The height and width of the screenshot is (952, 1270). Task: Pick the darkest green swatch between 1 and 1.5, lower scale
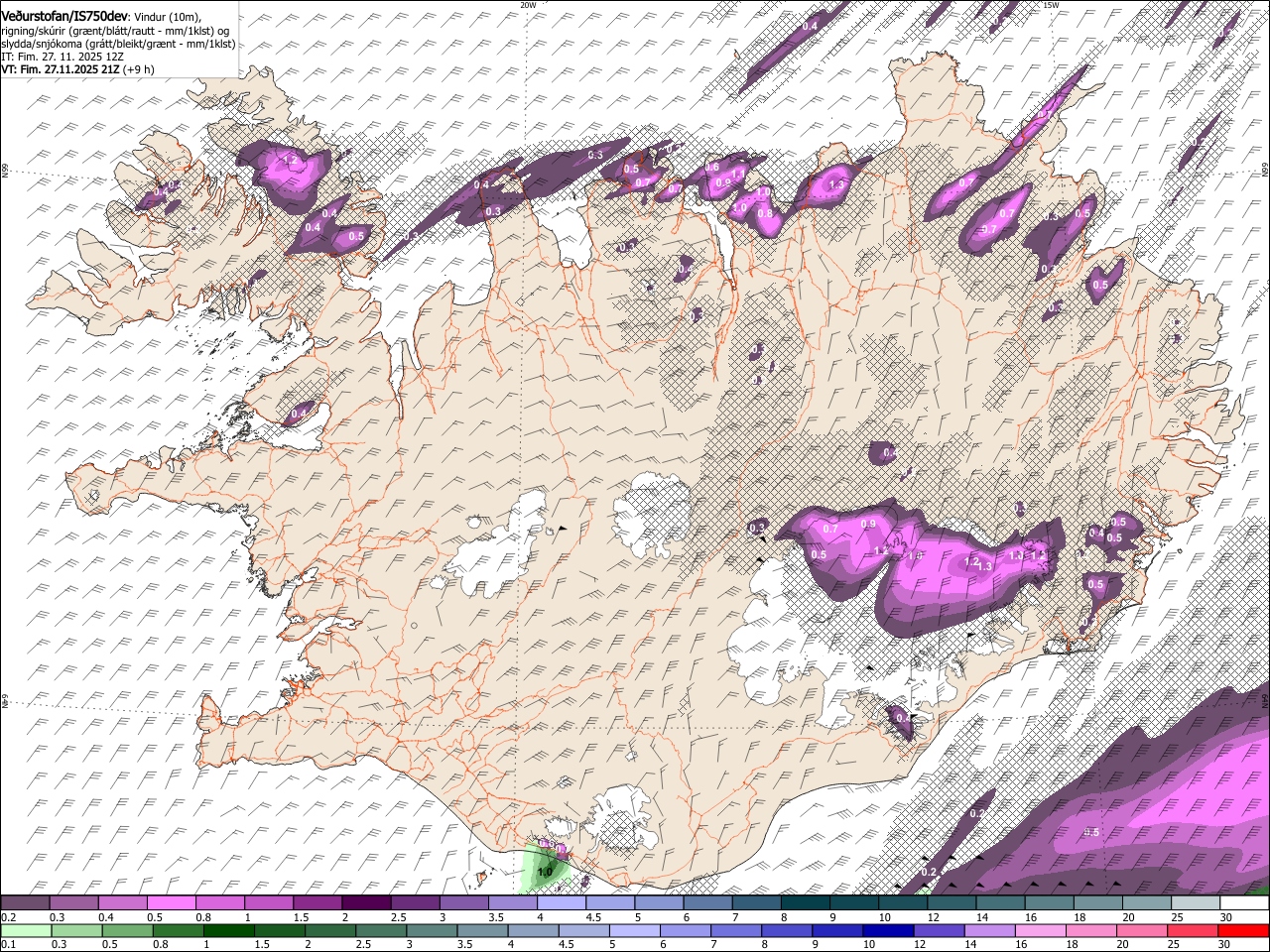pyautogui.click(x=228, y=930)
